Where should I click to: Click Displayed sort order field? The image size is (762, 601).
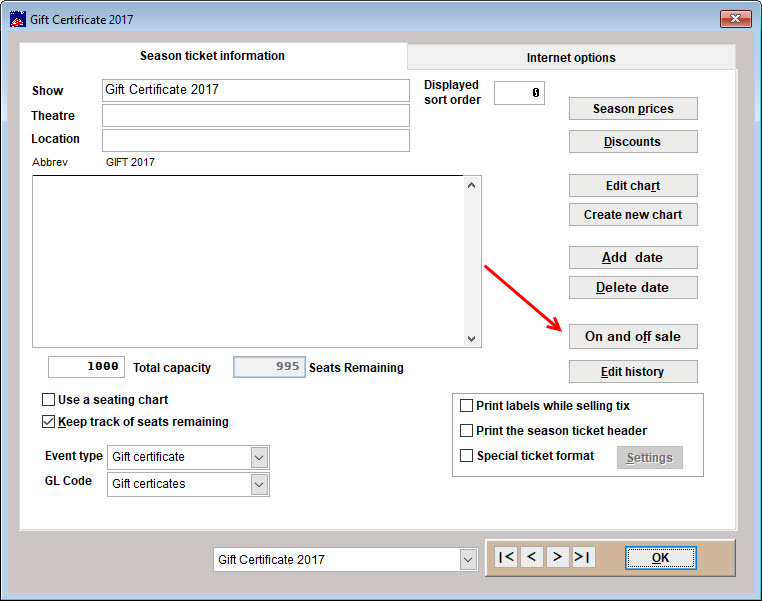click(x=519, y=93)
